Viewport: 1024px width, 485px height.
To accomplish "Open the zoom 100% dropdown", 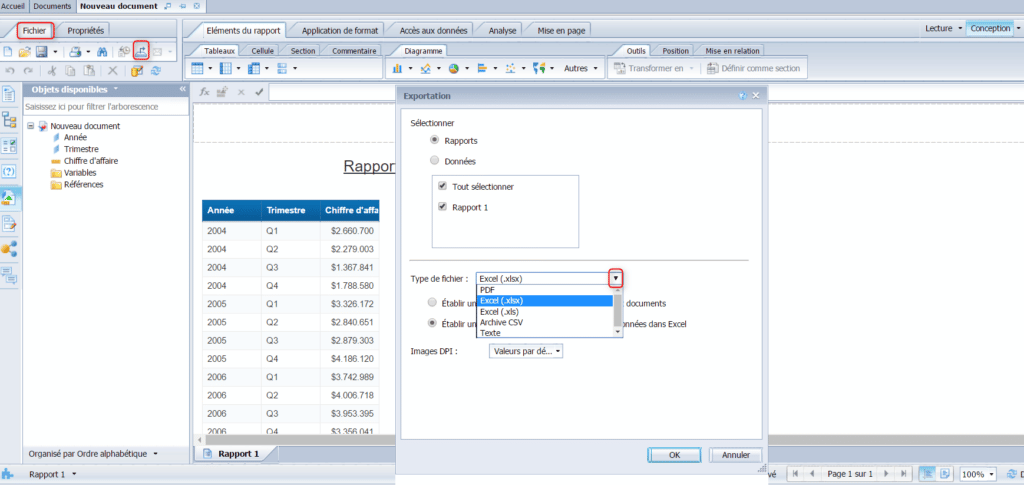I will 978,474.
